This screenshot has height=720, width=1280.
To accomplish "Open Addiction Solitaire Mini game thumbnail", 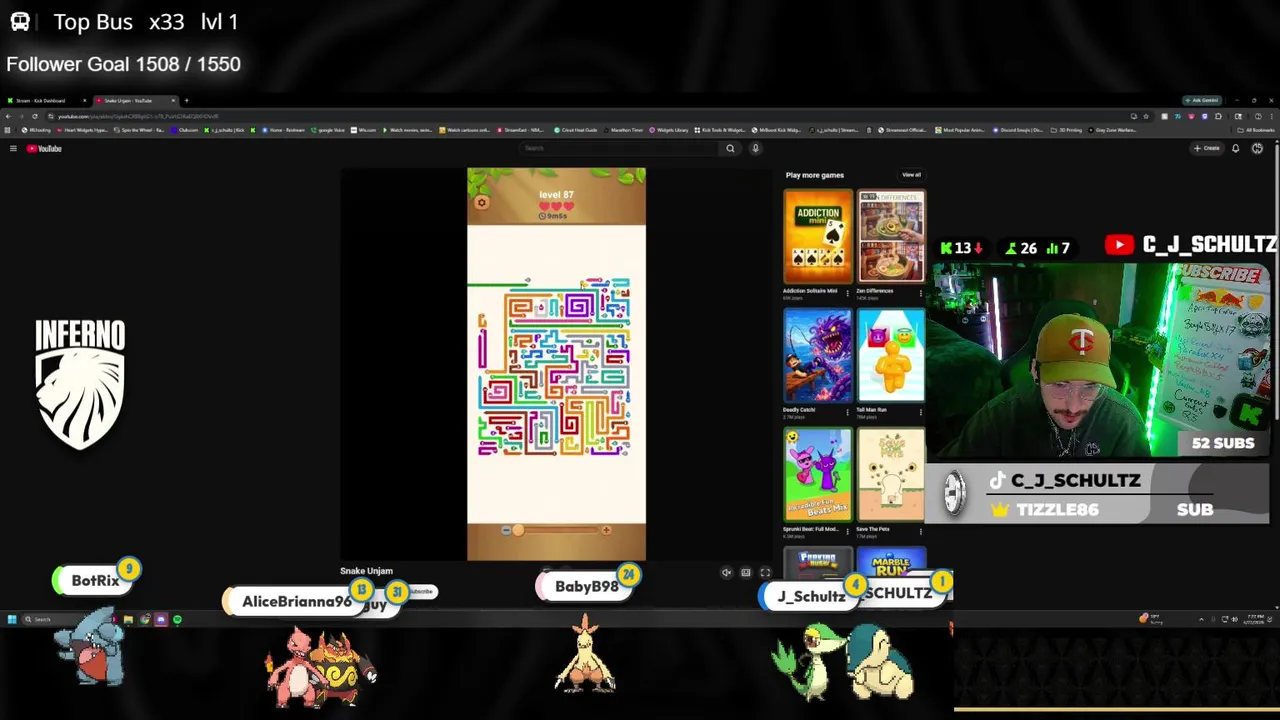I will pyautogui.click(x=818, y=237).
